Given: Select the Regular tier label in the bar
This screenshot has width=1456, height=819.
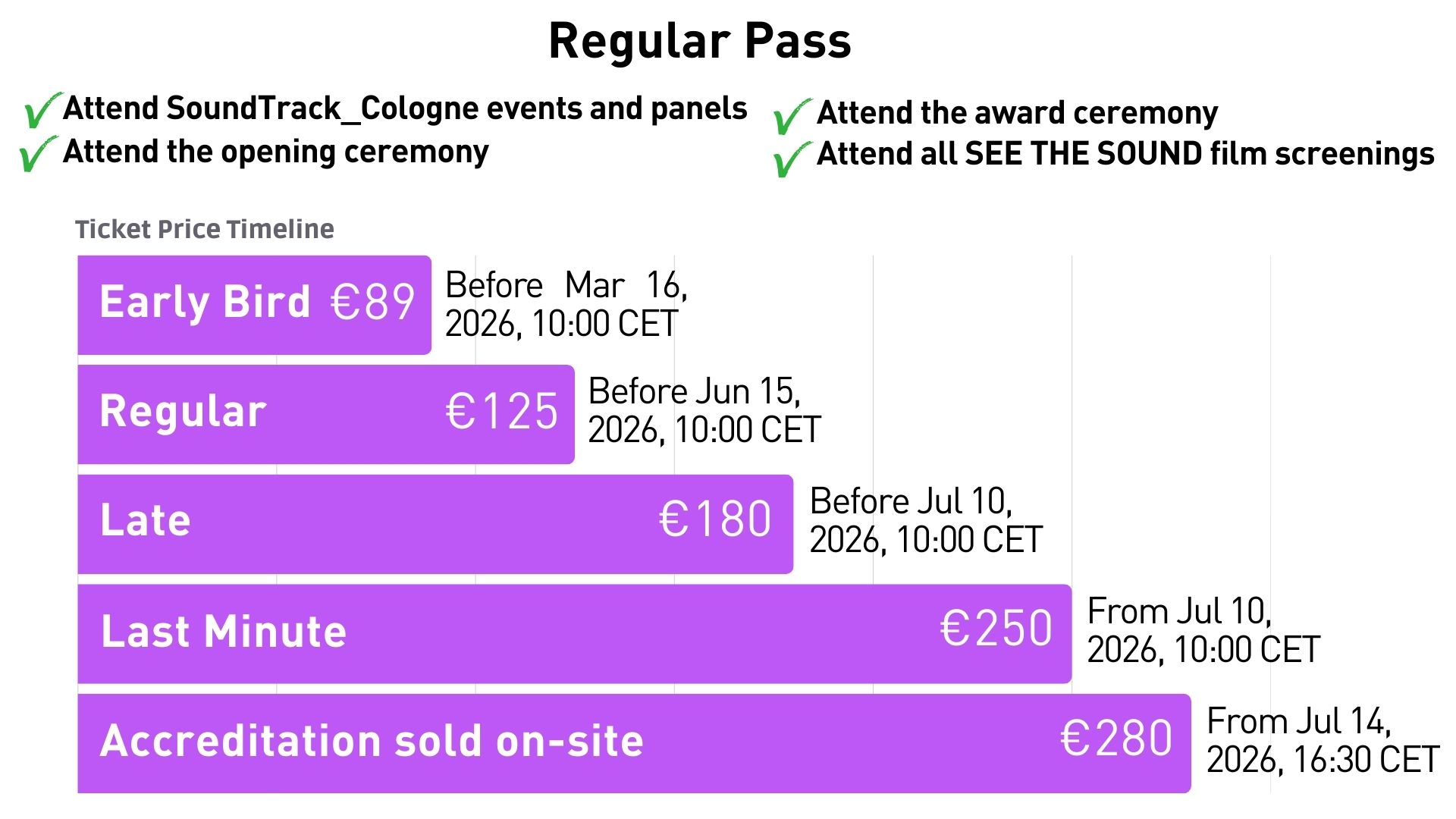Looking at the screenshot, I should click(183, 412).
